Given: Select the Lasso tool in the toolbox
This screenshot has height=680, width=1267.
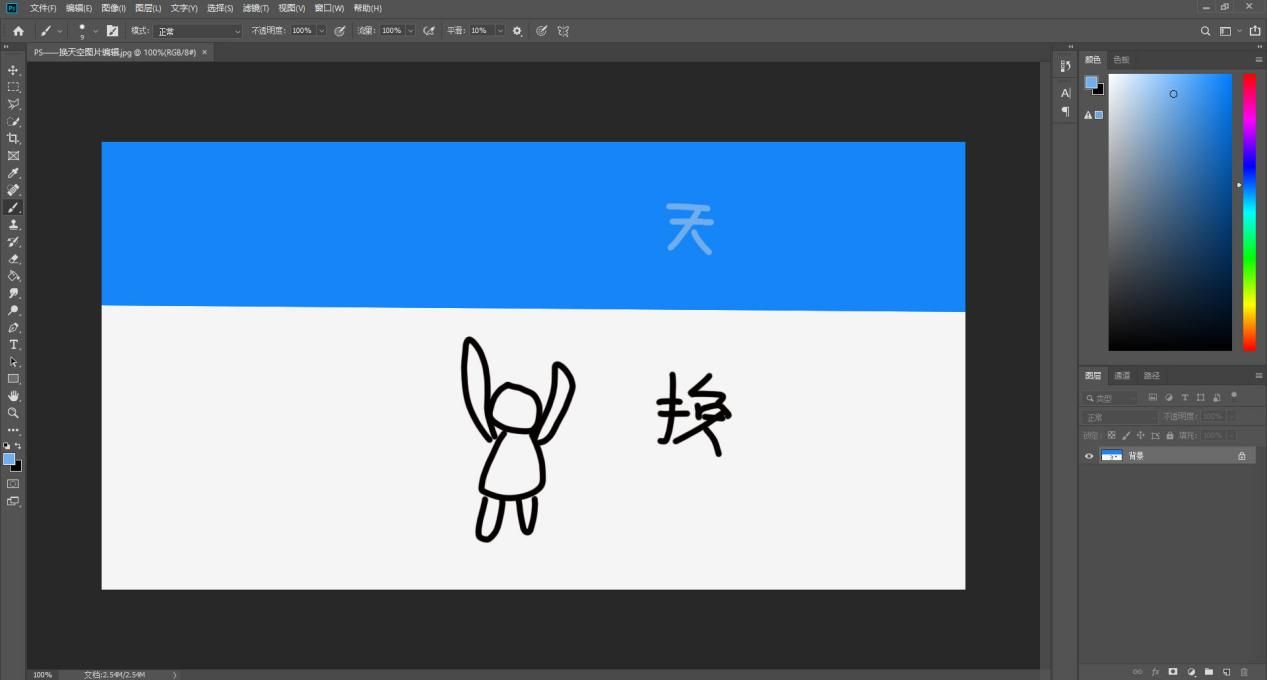Looking at the screenshot, I should click(x=13, y=104).
